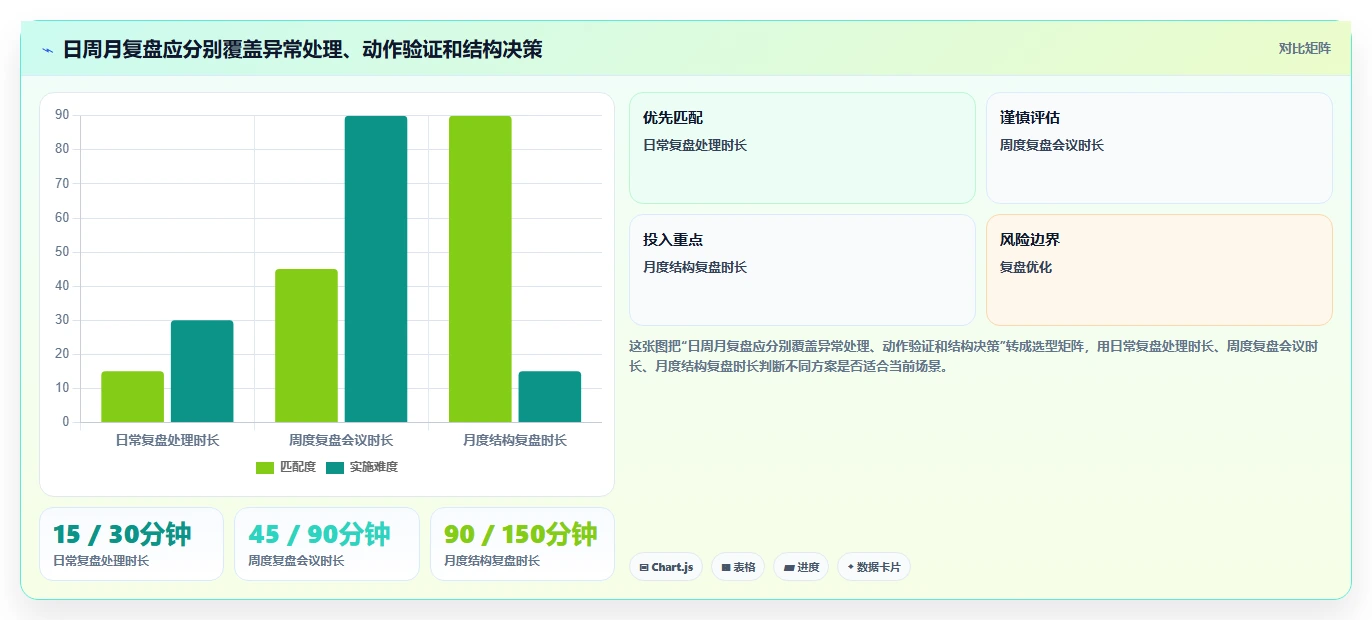The width and height of the screenshot is (1372, 620).
Task: Open the 45 / 90分钟 data card
Action: point(327,544)
